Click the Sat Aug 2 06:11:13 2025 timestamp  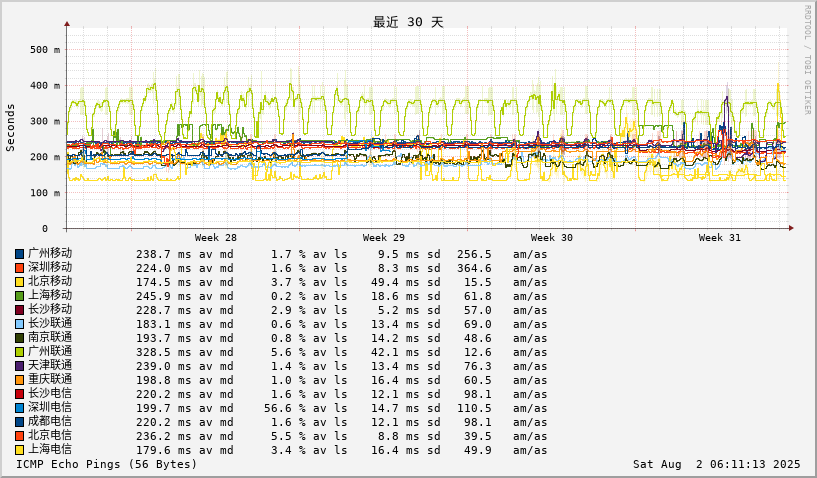(716, 464)
